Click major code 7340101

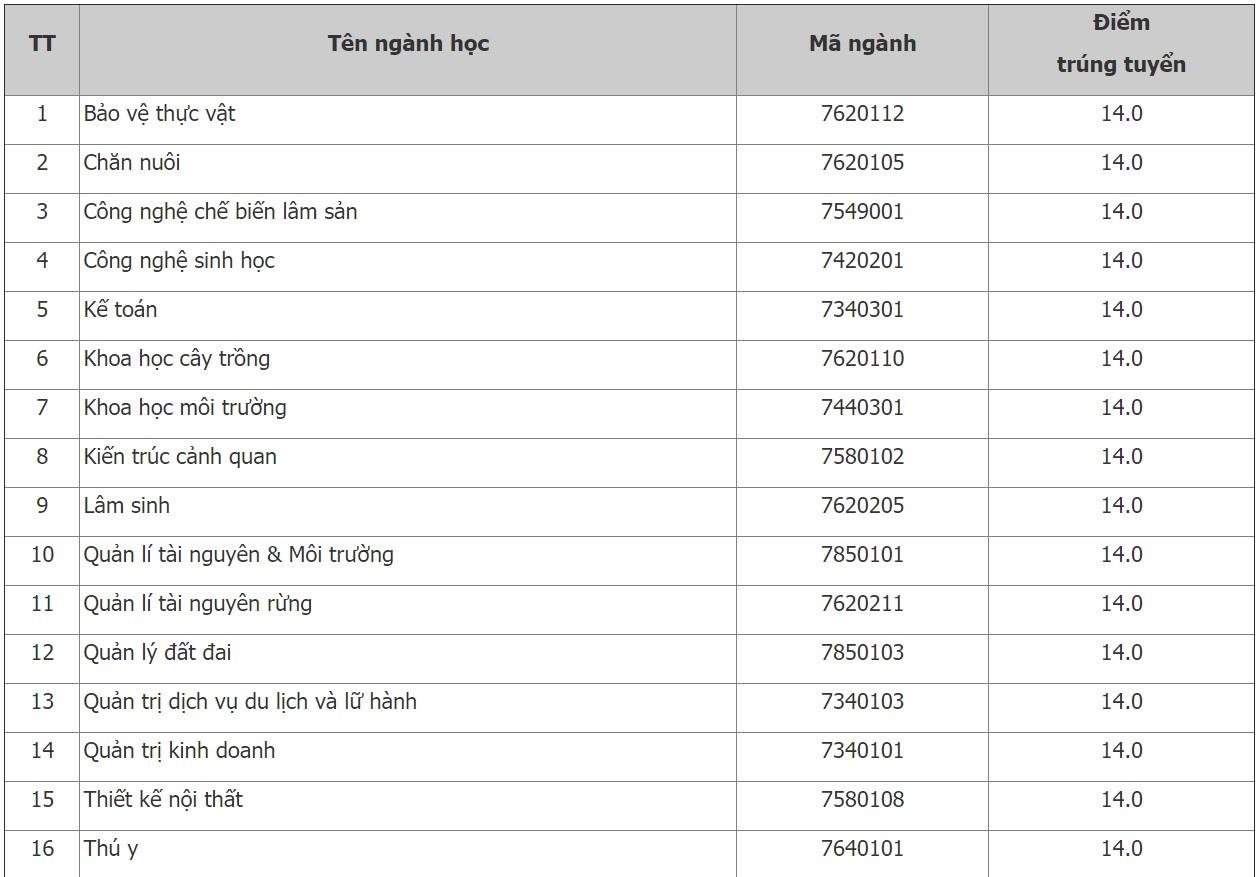click(862, 751)
